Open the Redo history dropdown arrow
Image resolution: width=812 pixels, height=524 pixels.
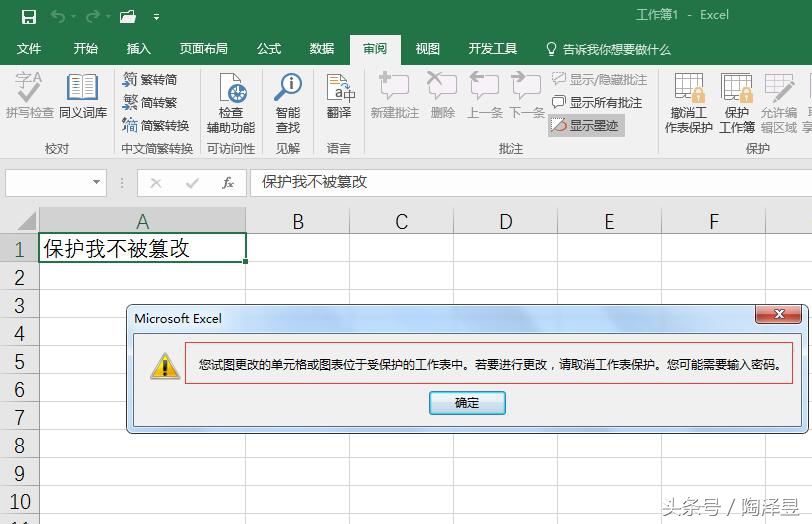pos(108,17)
